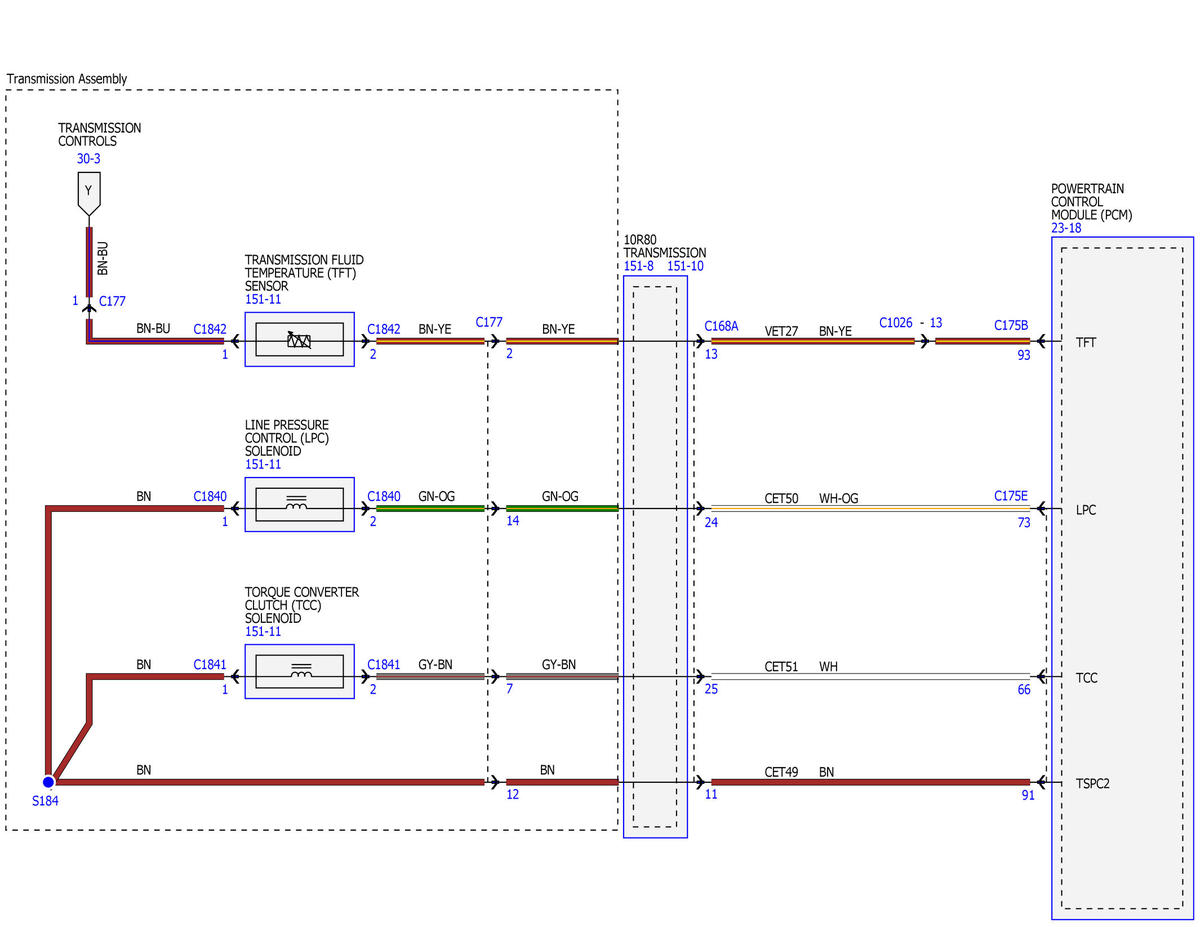Viewport: 1200px width, 927px height.
Task: Click the C175E connector label
Action: tap(1012, 494)
